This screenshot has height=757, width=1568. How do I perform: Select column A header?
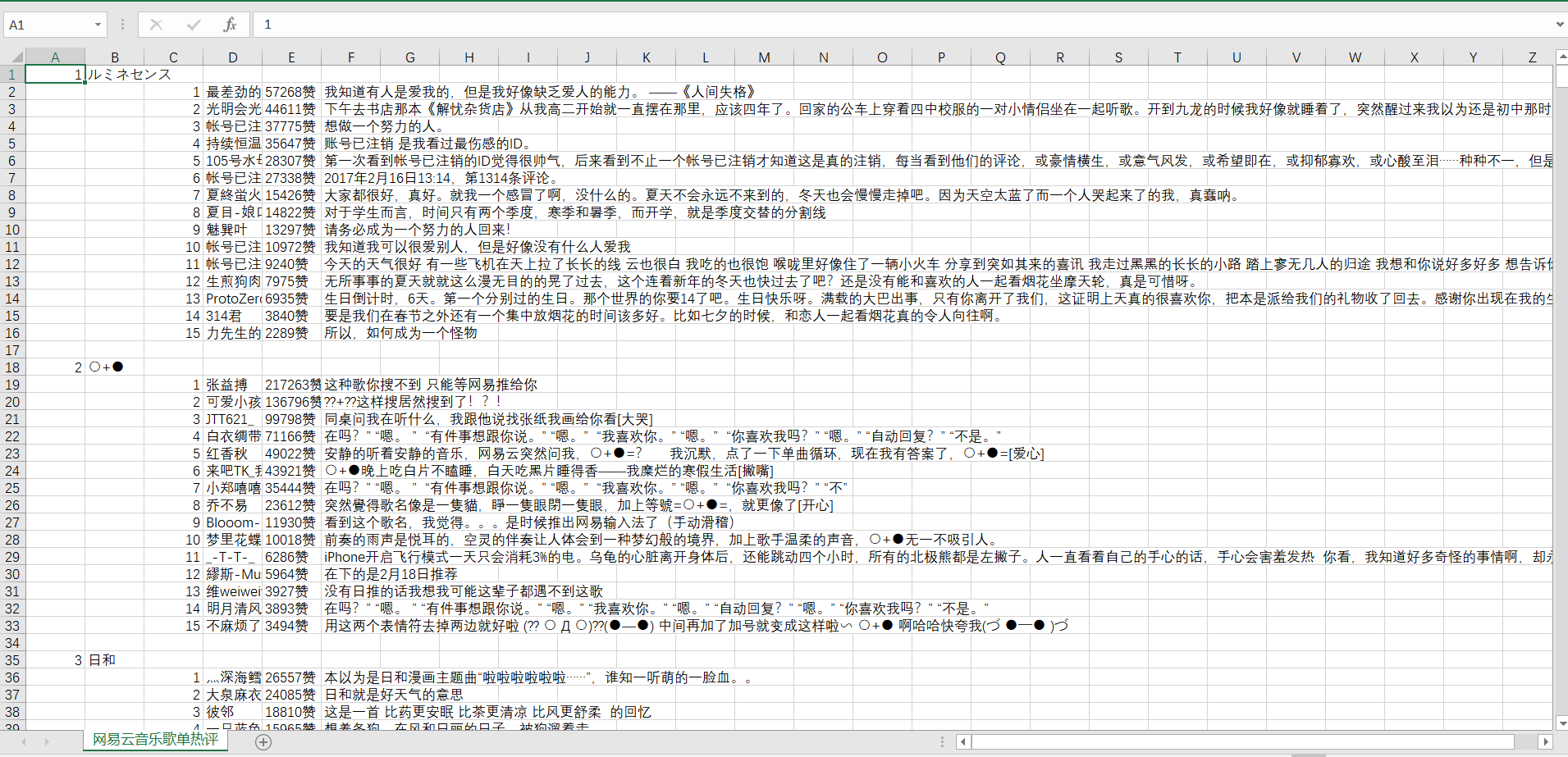pos(55,57)
